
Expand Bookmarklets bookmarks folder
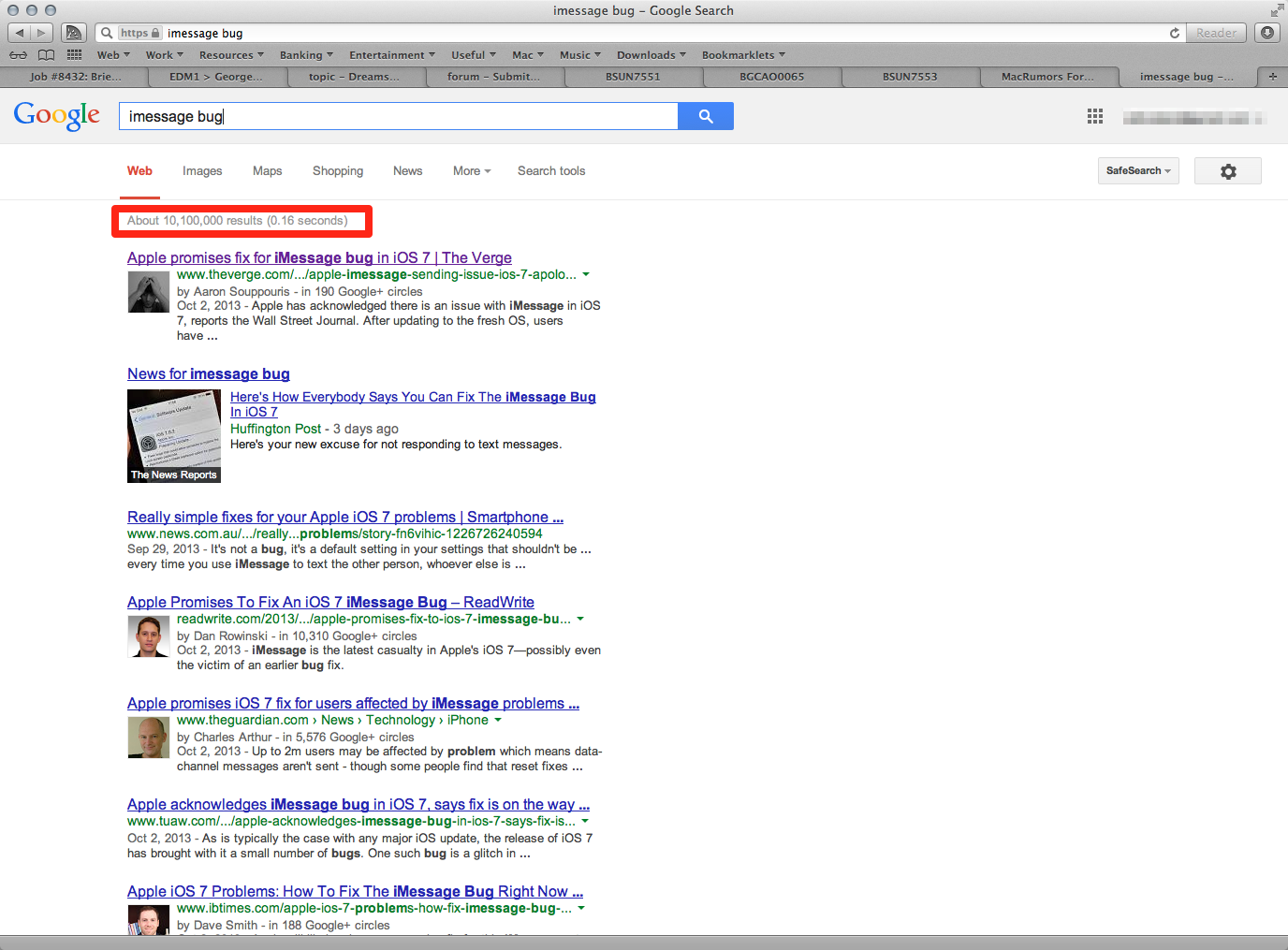pyautogui.click(x=744, y=55)
